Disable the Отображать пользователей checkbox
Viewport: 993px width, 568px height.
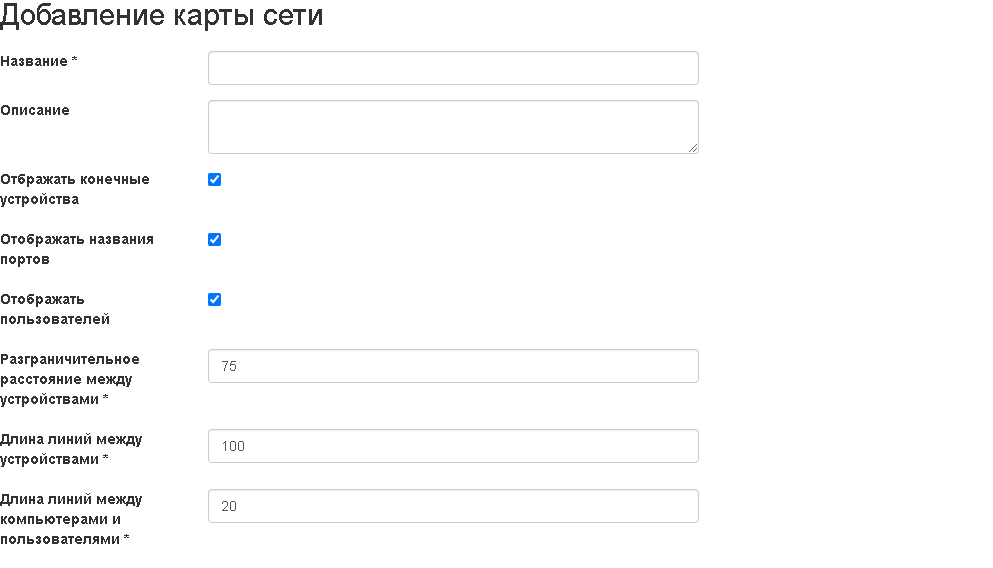[214, 300]
